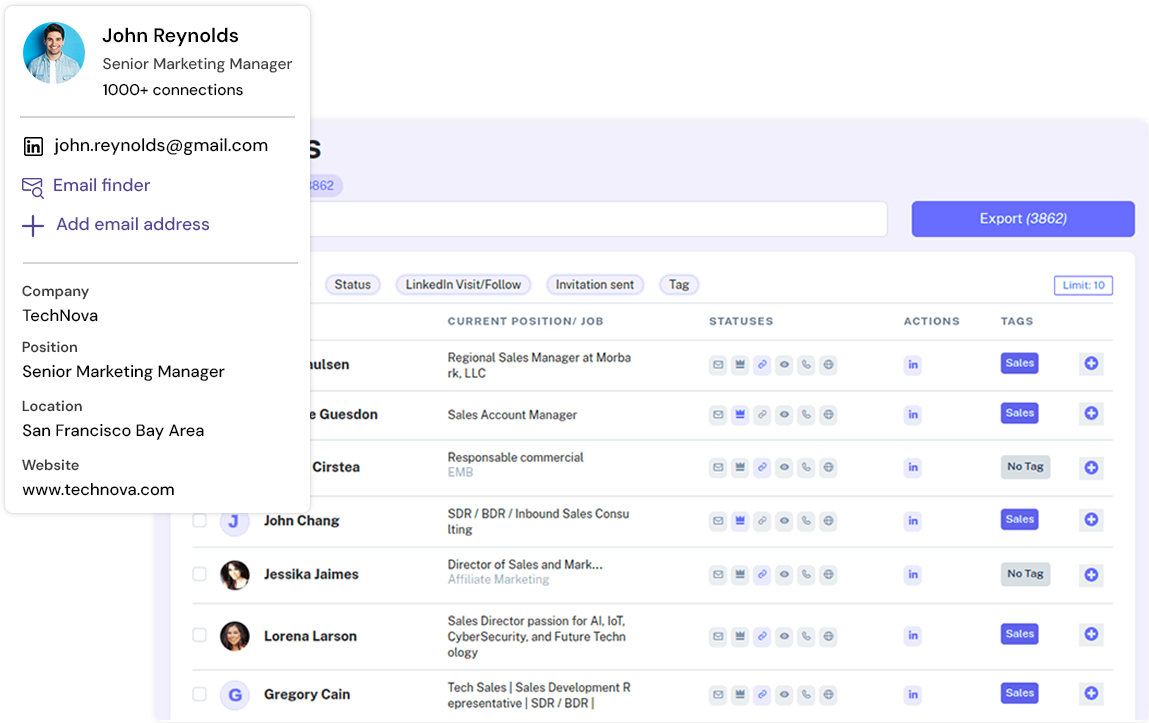This screenshot has height=723, width=1149.
Task: Open the Tag filter pill
Action: (x=679, y=285)
